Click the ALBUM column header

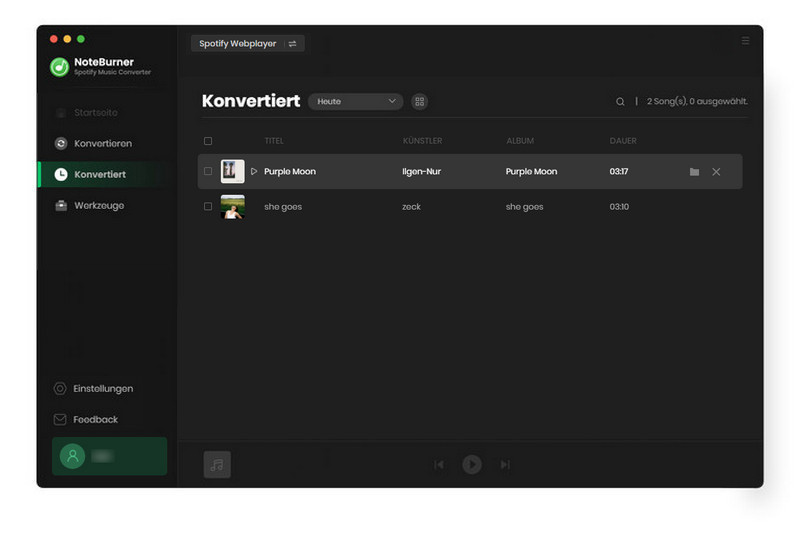coord(520,141)
